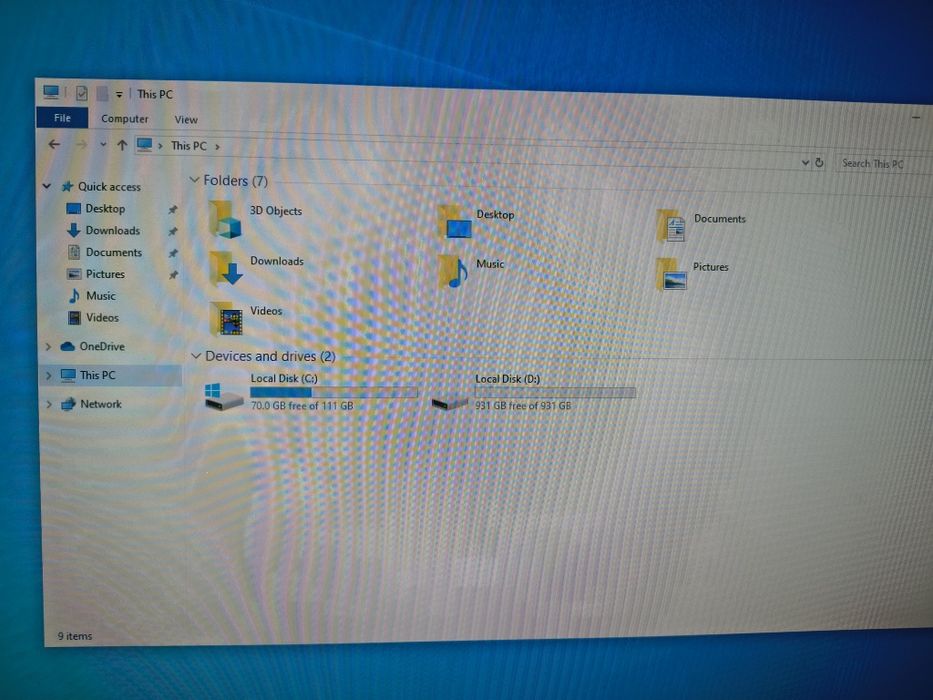Unpin Desktop using its pin icon

click(173, 210)
